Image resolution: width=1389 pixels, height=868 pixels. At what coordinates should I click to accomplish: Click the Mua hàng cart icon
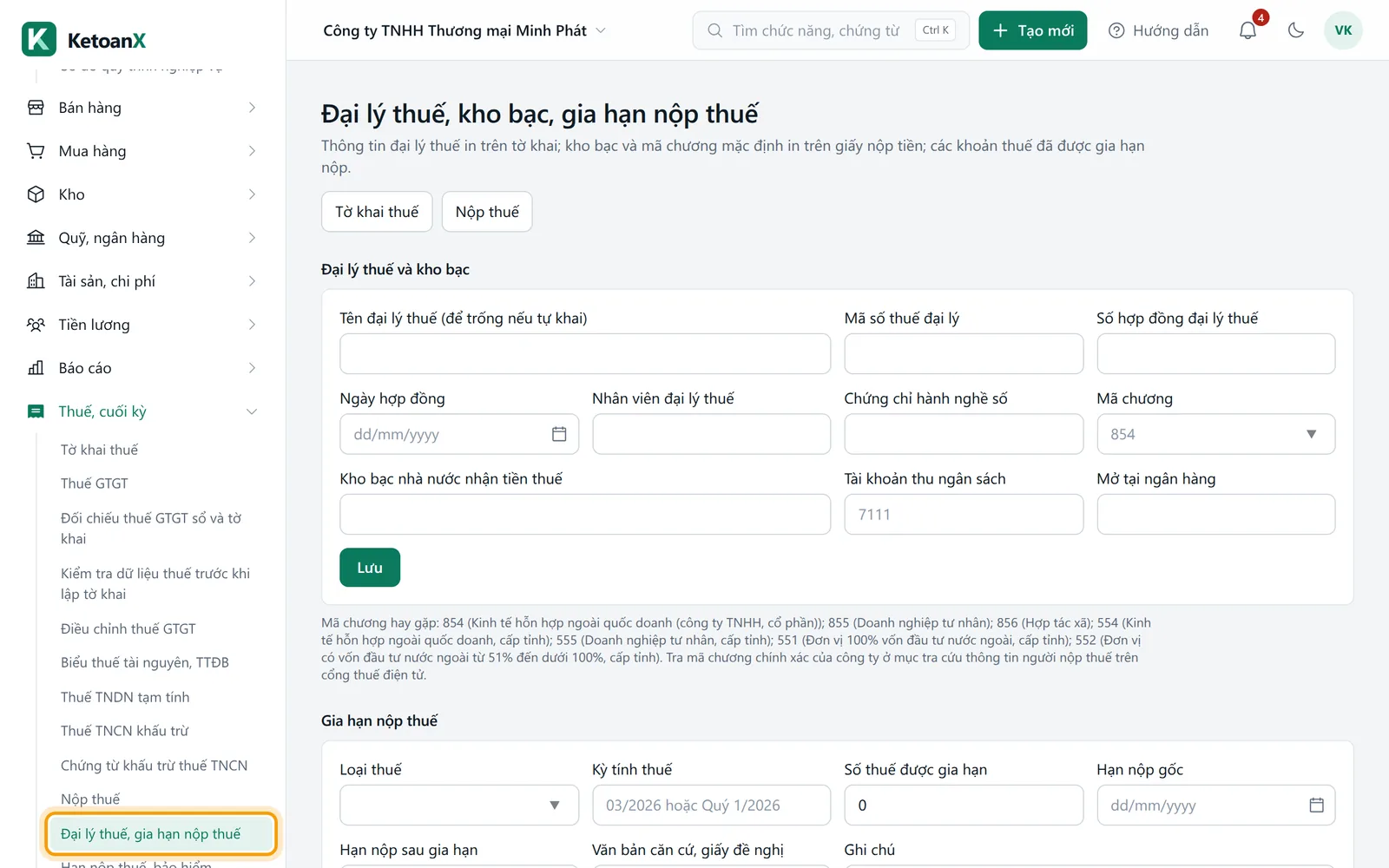pyautogui.click(x=36, y=151)
